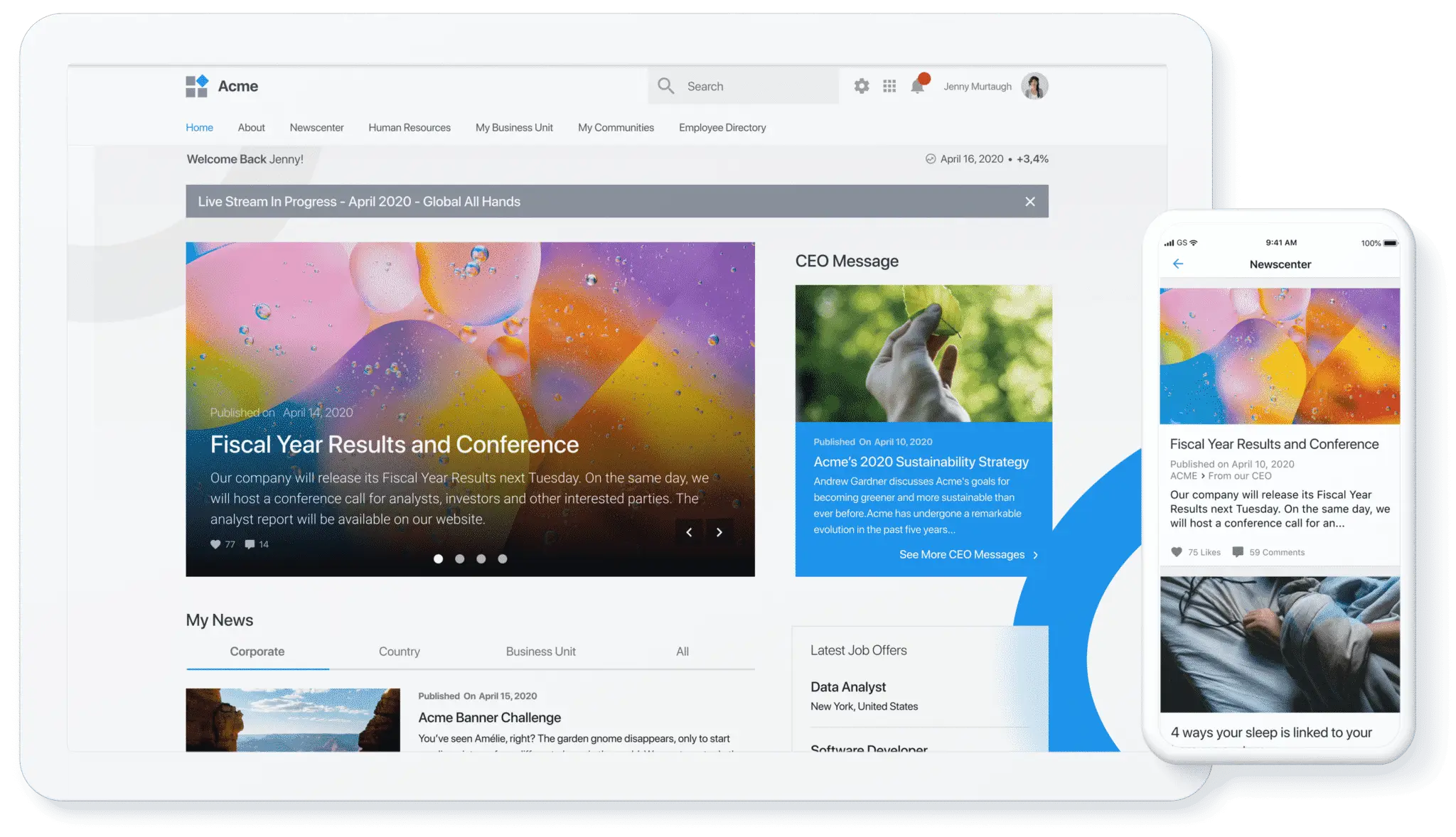Open the Newscenter menu
Viewport: 1456px width, 837px height.
pos(317,128)
